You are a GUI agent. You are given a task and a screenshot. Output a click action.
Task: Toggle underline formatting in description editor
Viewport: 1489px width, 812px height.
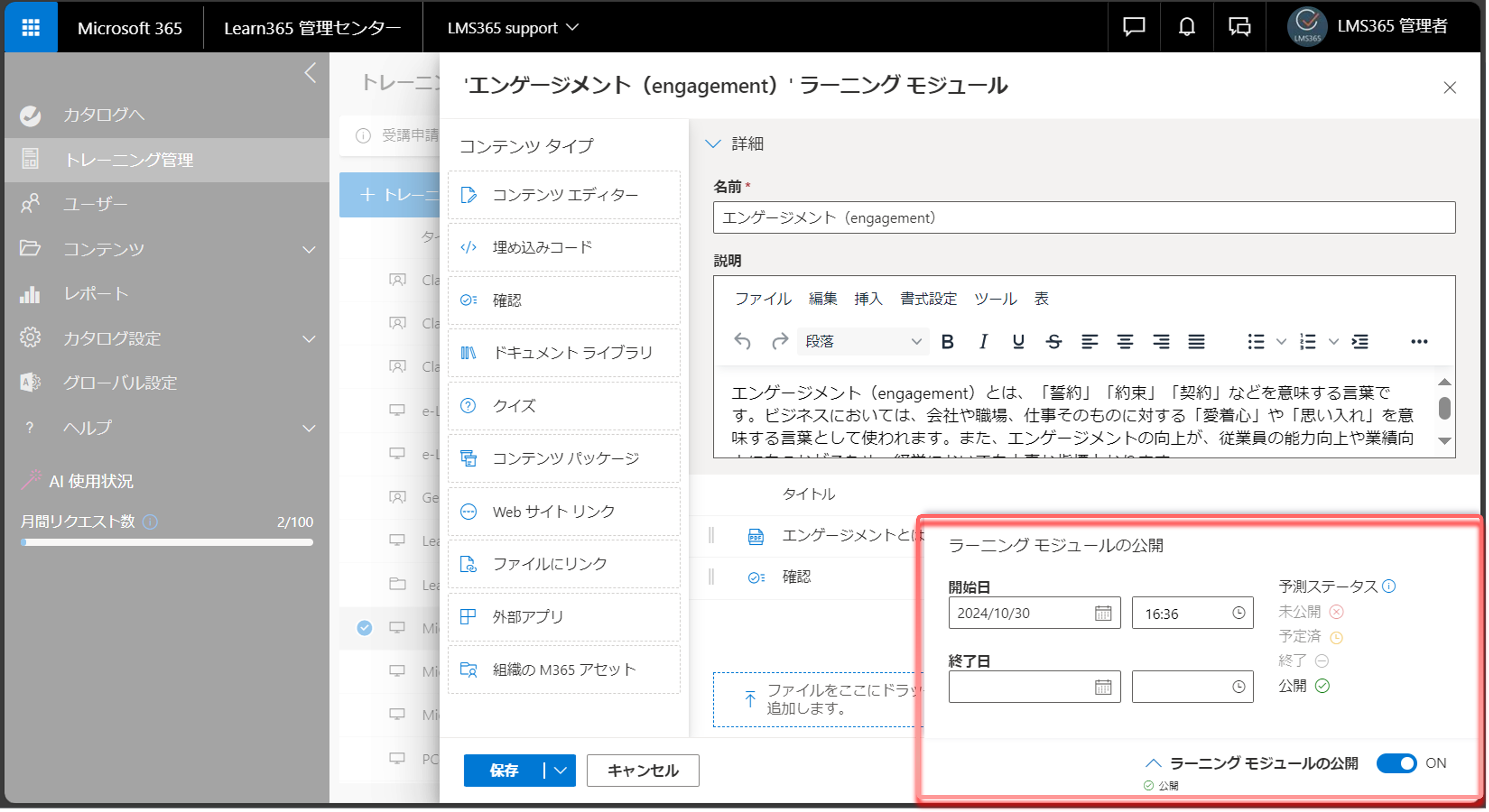(1019, 342)
